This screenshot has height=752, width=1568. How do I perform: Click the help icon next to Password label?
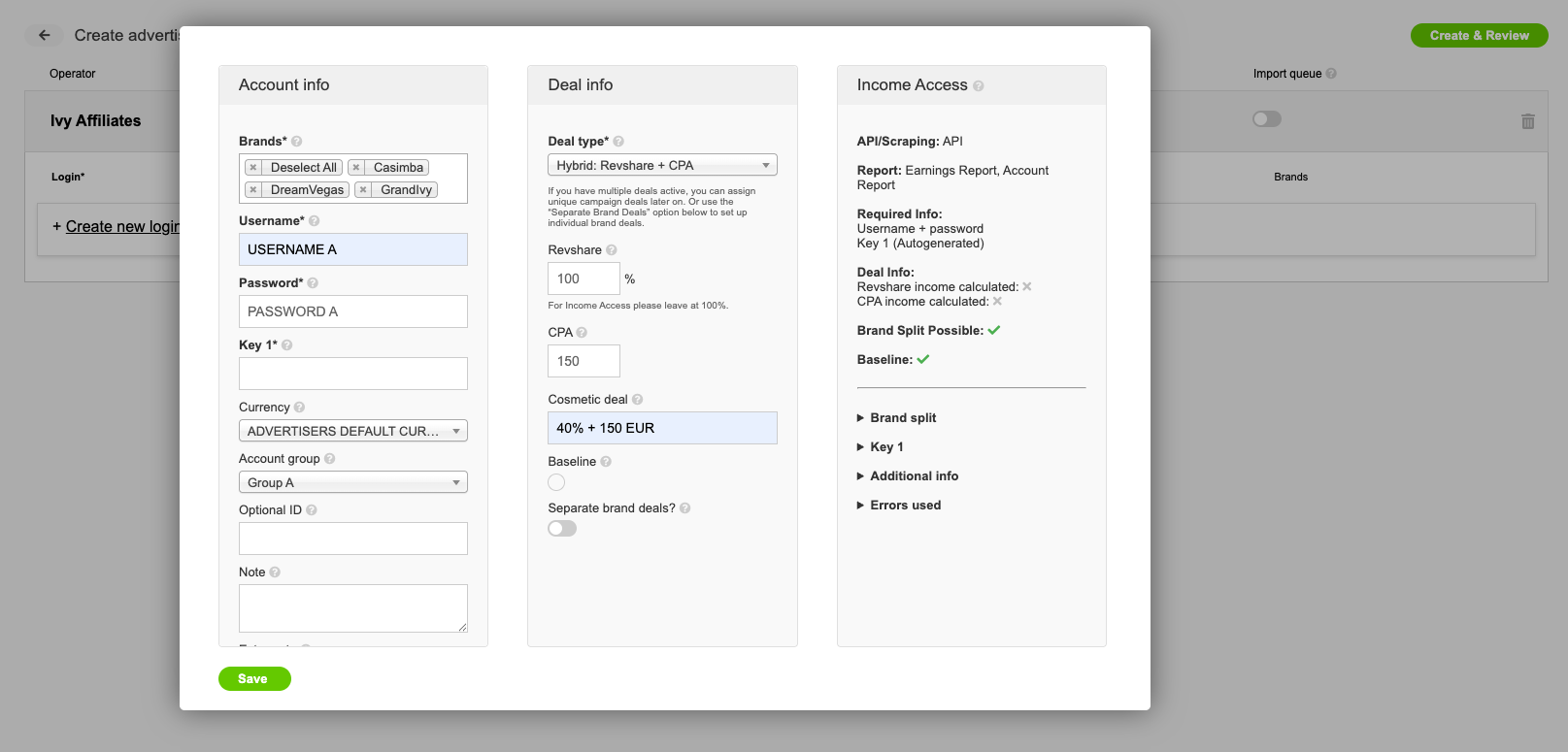pos(313,283)
